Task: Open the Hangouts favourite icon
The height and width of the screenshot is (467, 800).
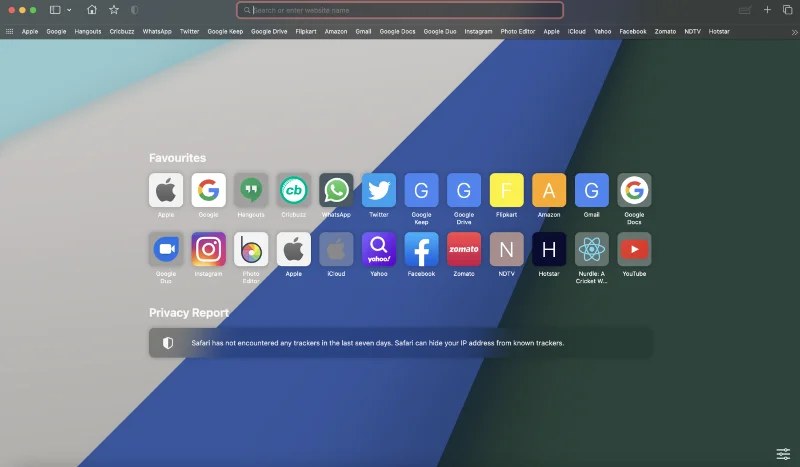Action: [251, 190]
